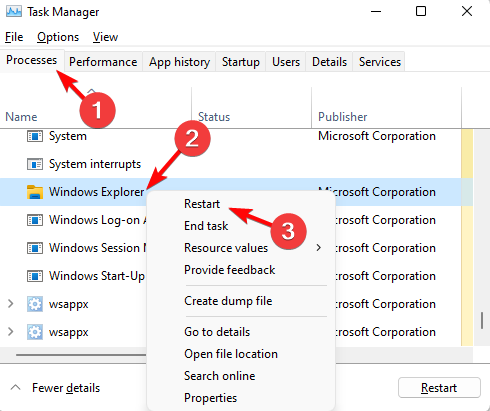Select the System interrupts row
Viewport: 490px width, 411px height.
tap(231, 164)
